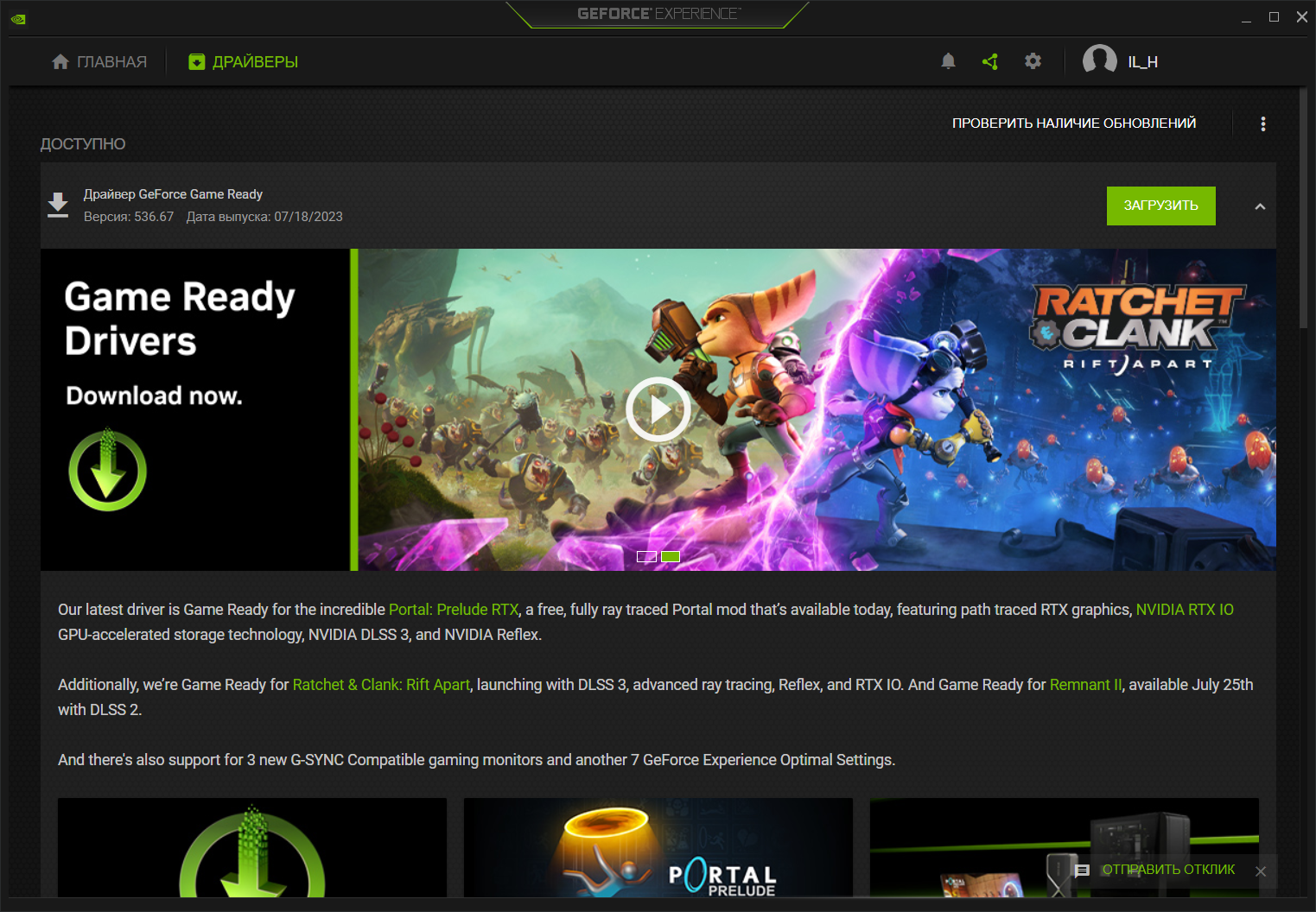Open the Portal Prelude thumbnail
This screenshot has height=912, width=1316.
658,847
